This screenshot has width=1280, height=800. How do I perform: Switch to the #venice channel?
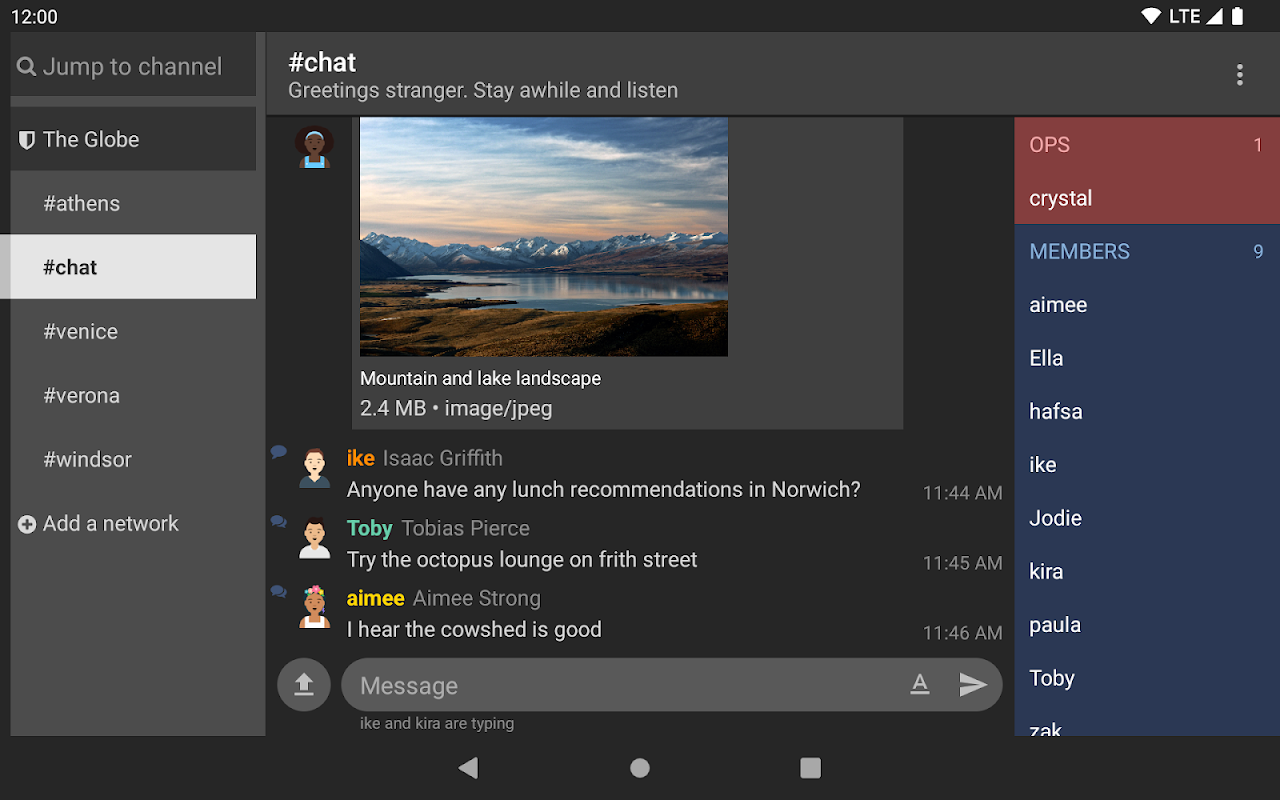click(81, 332)
